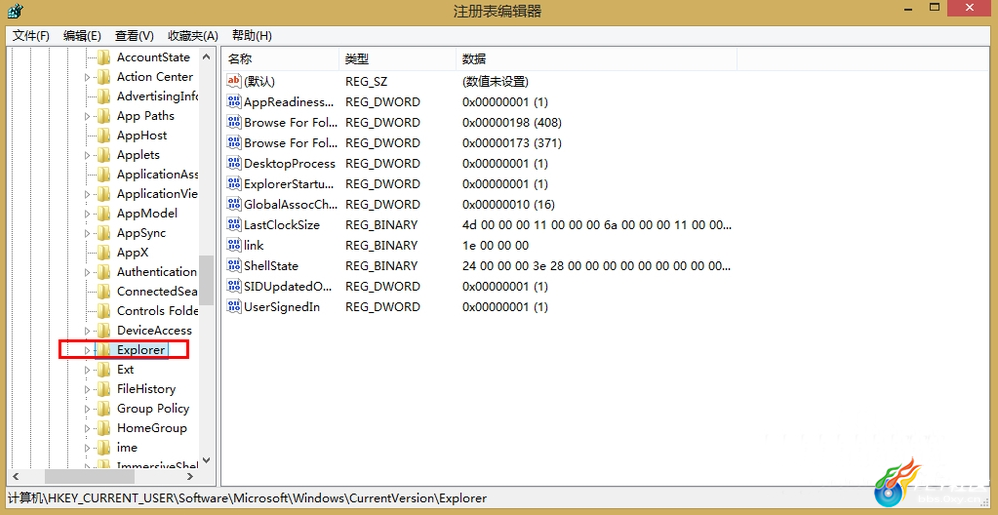The height and width of the screenshot is (515, 998).
Task: Open the 收藏夹(A) menu
Action: (x=193, y=36)
